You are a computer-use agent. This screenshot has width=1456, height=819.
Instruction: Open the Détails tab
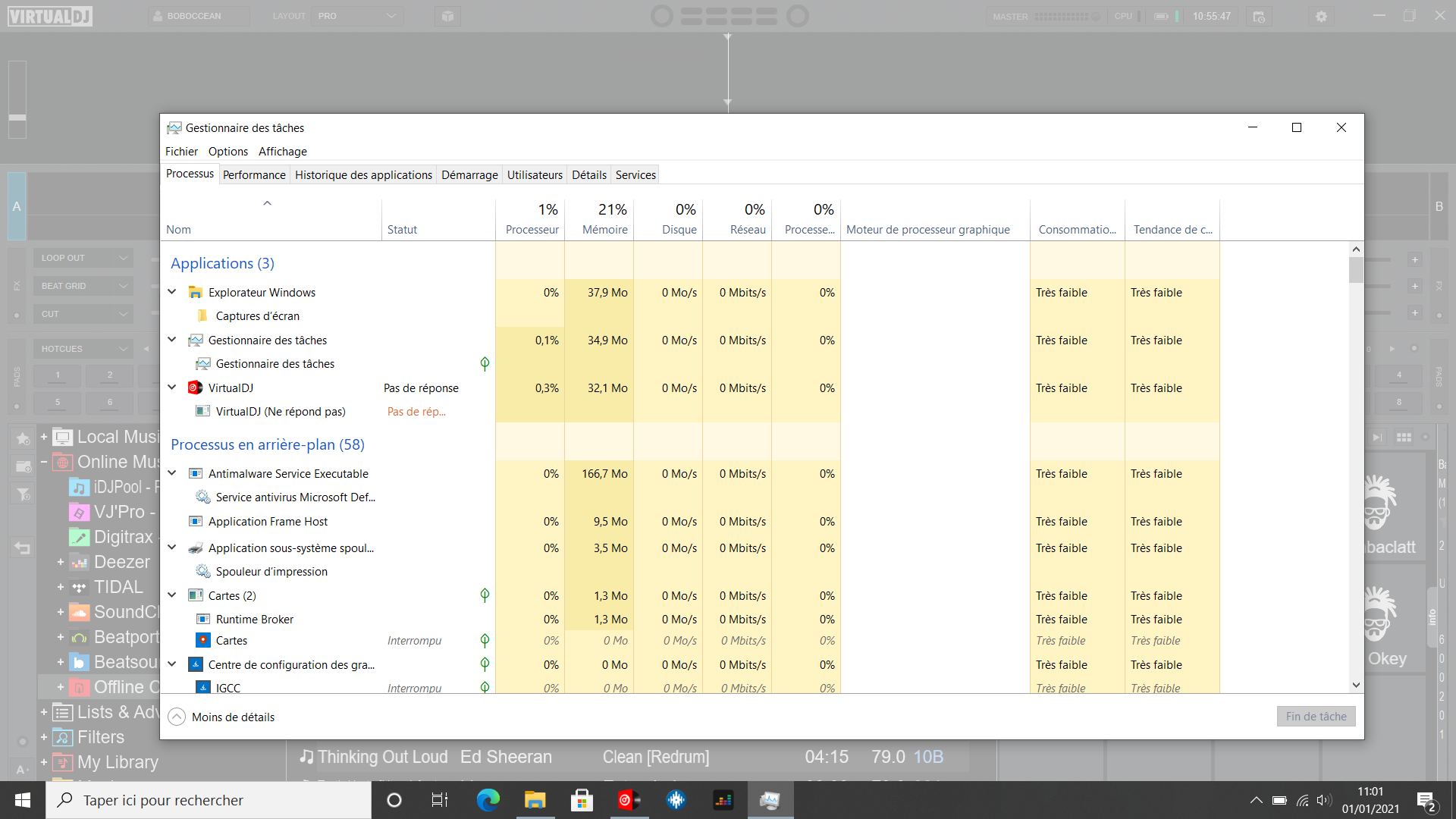(x=588, y=174)
